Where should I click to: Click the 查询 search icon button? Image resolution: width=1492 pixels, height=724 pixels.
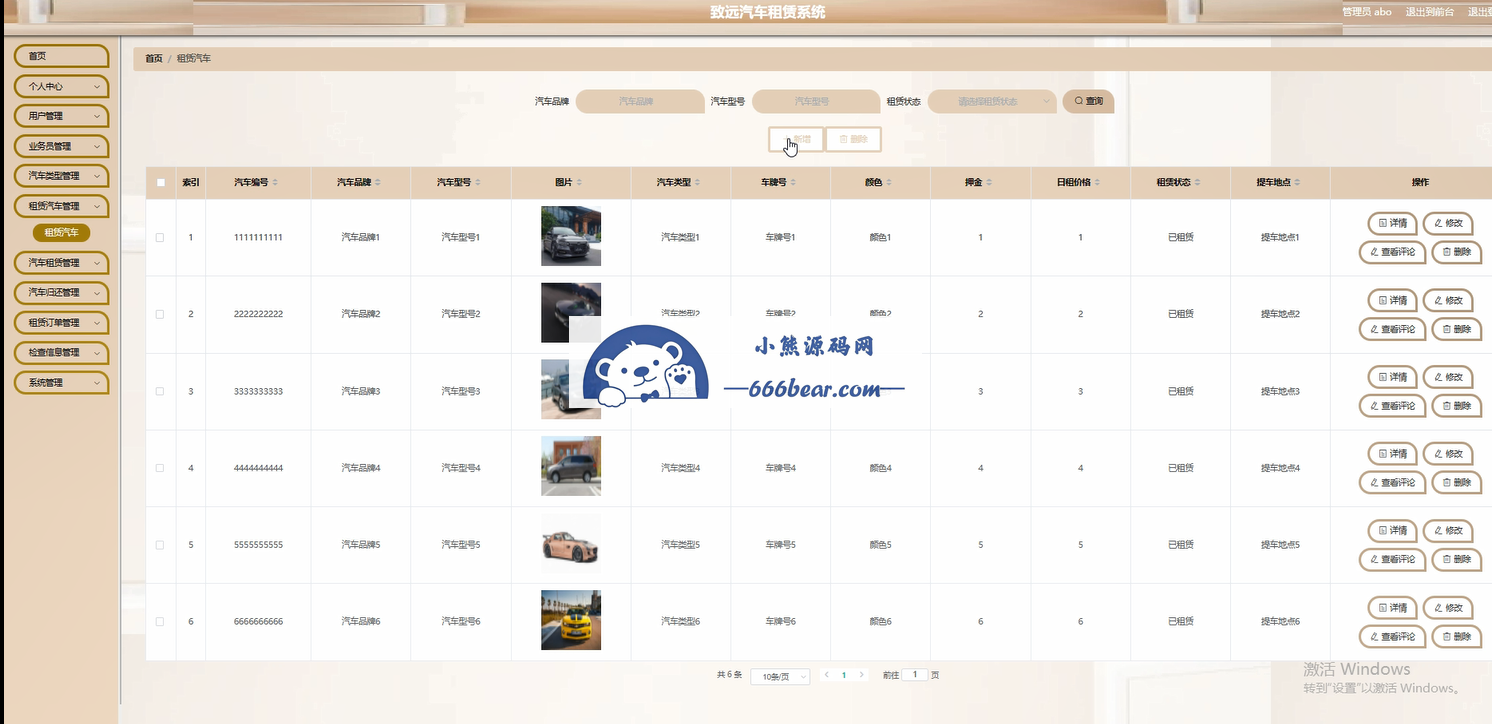point(1088,101)
